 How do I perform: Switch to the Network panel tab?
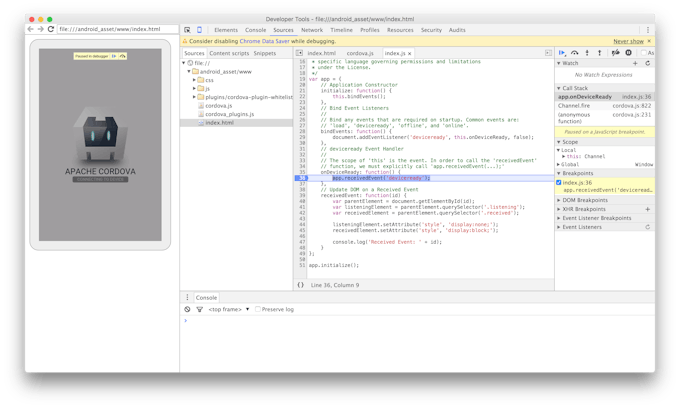pos(312,30)
